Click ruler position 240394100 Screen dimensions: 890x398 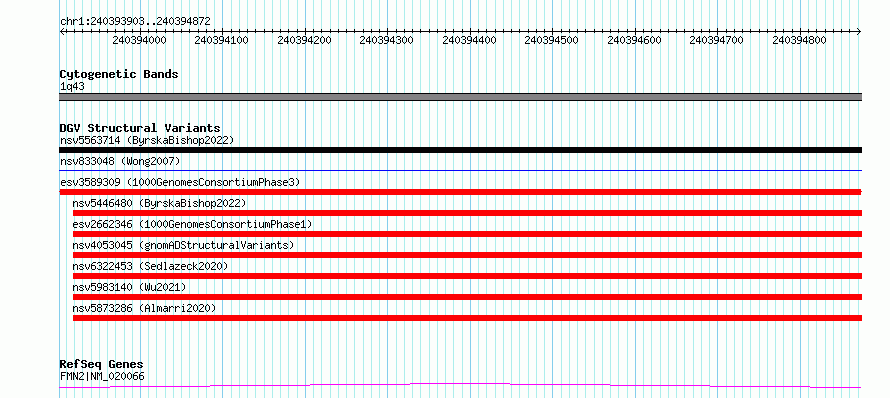tap(222, 41)
